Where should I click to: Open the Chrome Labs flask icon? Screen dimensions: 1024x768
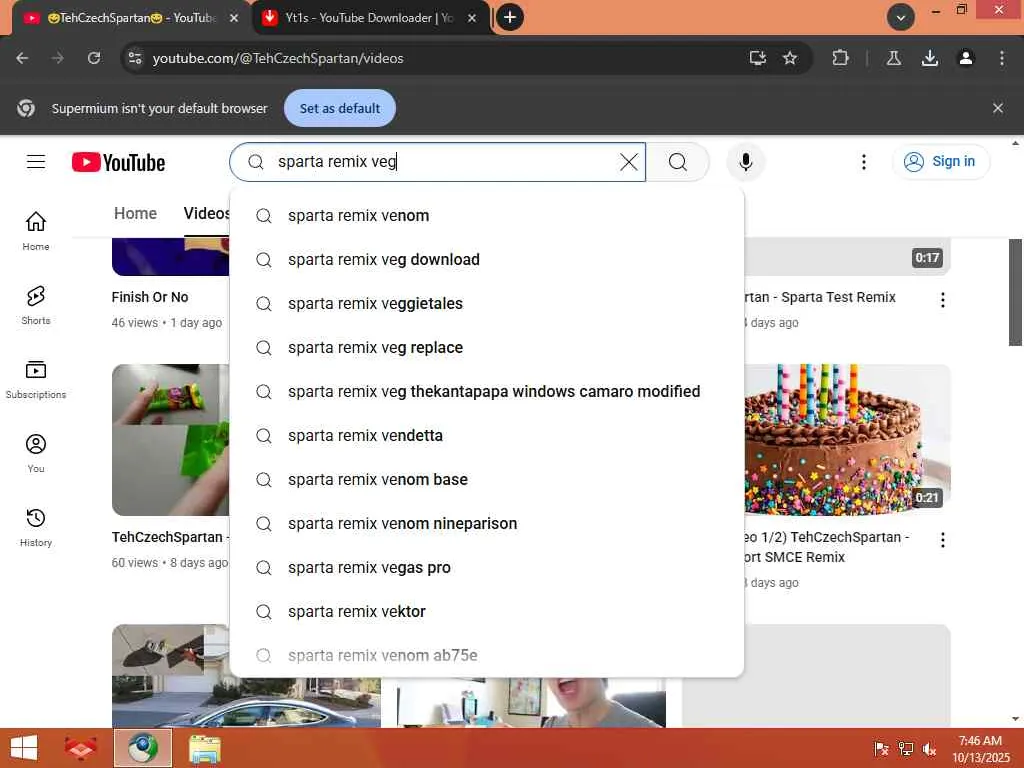tap(893, 58)
